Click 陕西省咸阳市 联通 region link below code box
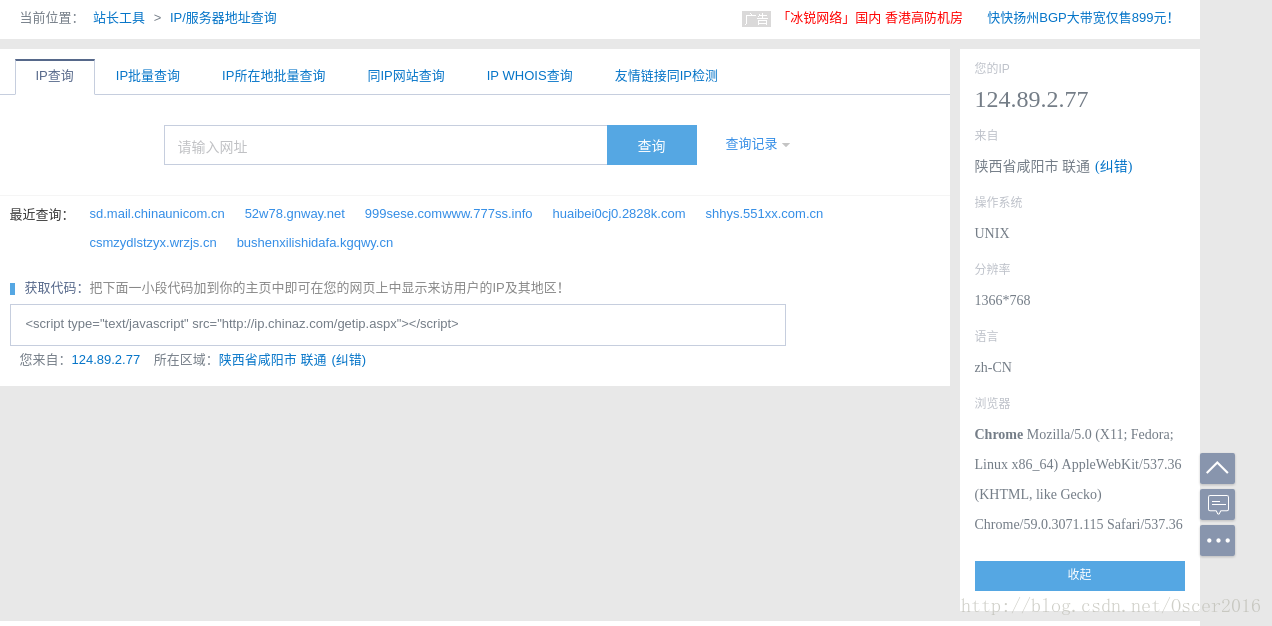The image size is (1272, 626). [x=273, y=360]
